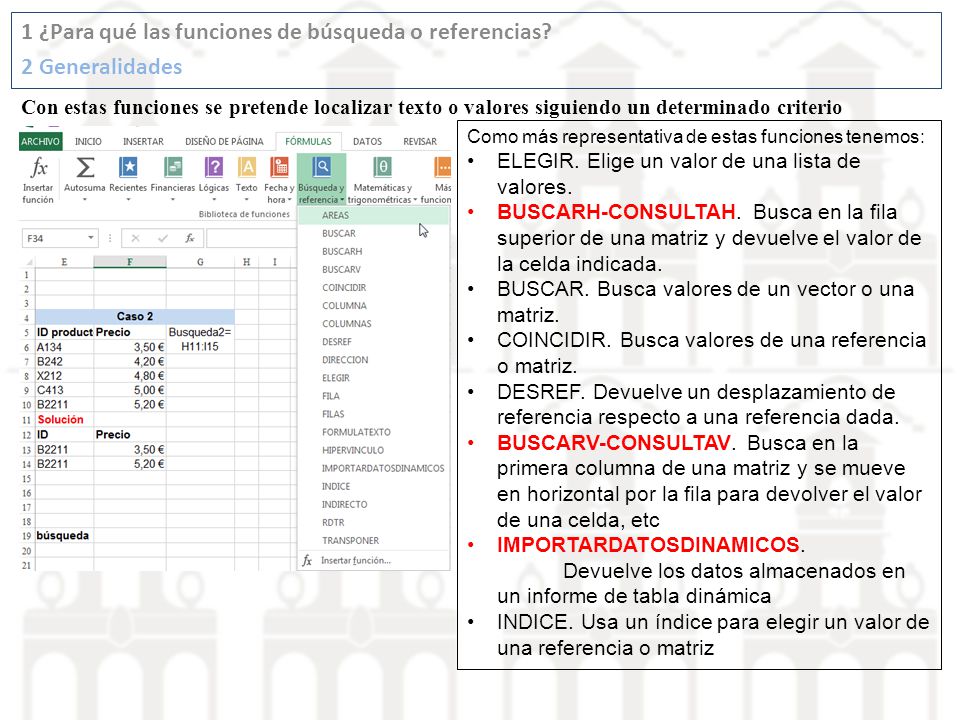Open the Más funciones icon
The height and width of the screenshot is (720, 960).
pos(442,167)
